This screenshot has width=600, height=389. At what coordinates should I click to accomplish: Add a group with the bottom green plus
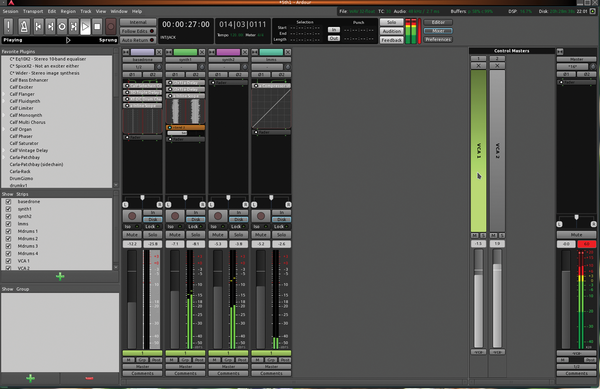point(30,378)
